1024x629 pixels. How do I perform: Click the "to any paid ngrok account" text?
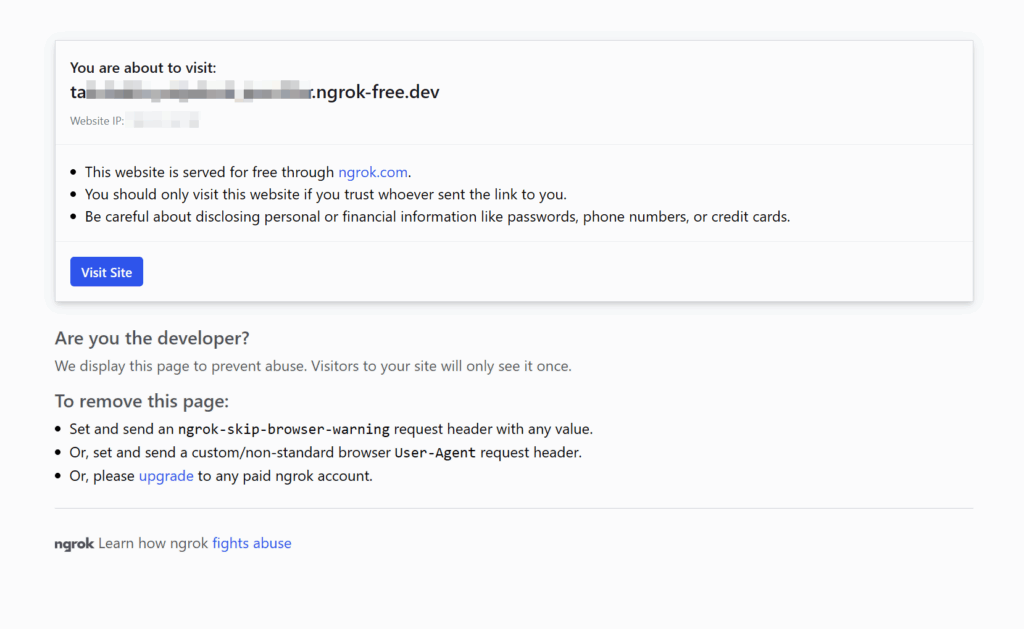pos(284,476)
